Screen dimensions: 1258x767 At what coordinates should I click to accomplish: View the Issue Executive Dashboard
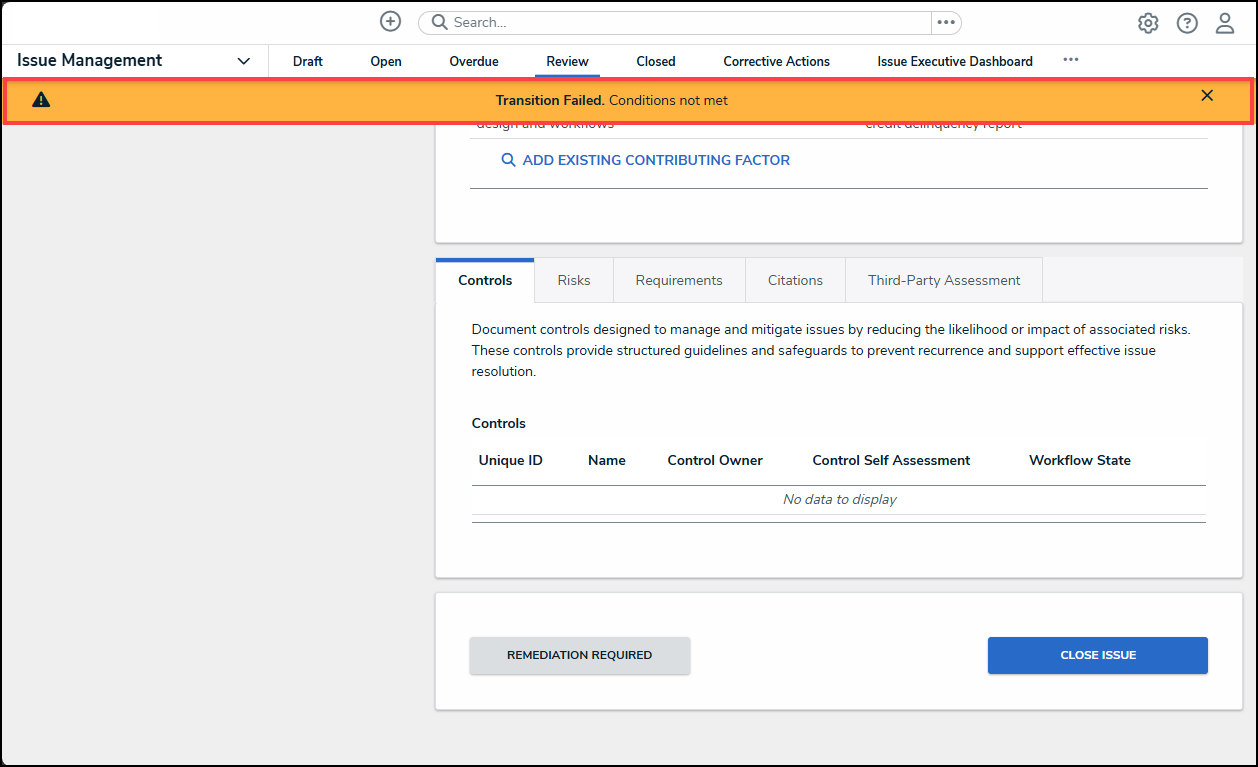pos(954,61)
